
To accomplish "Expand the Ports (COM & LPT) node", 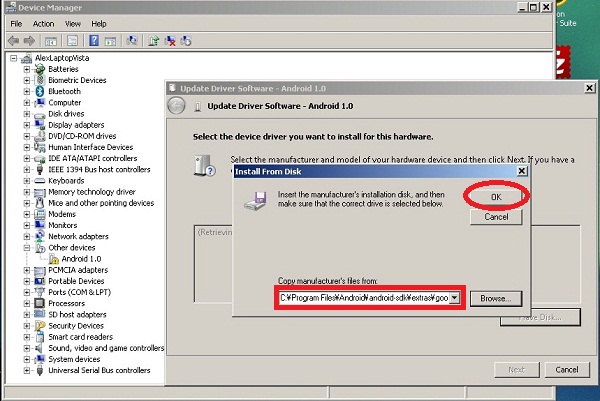I will tap(26, 292).
